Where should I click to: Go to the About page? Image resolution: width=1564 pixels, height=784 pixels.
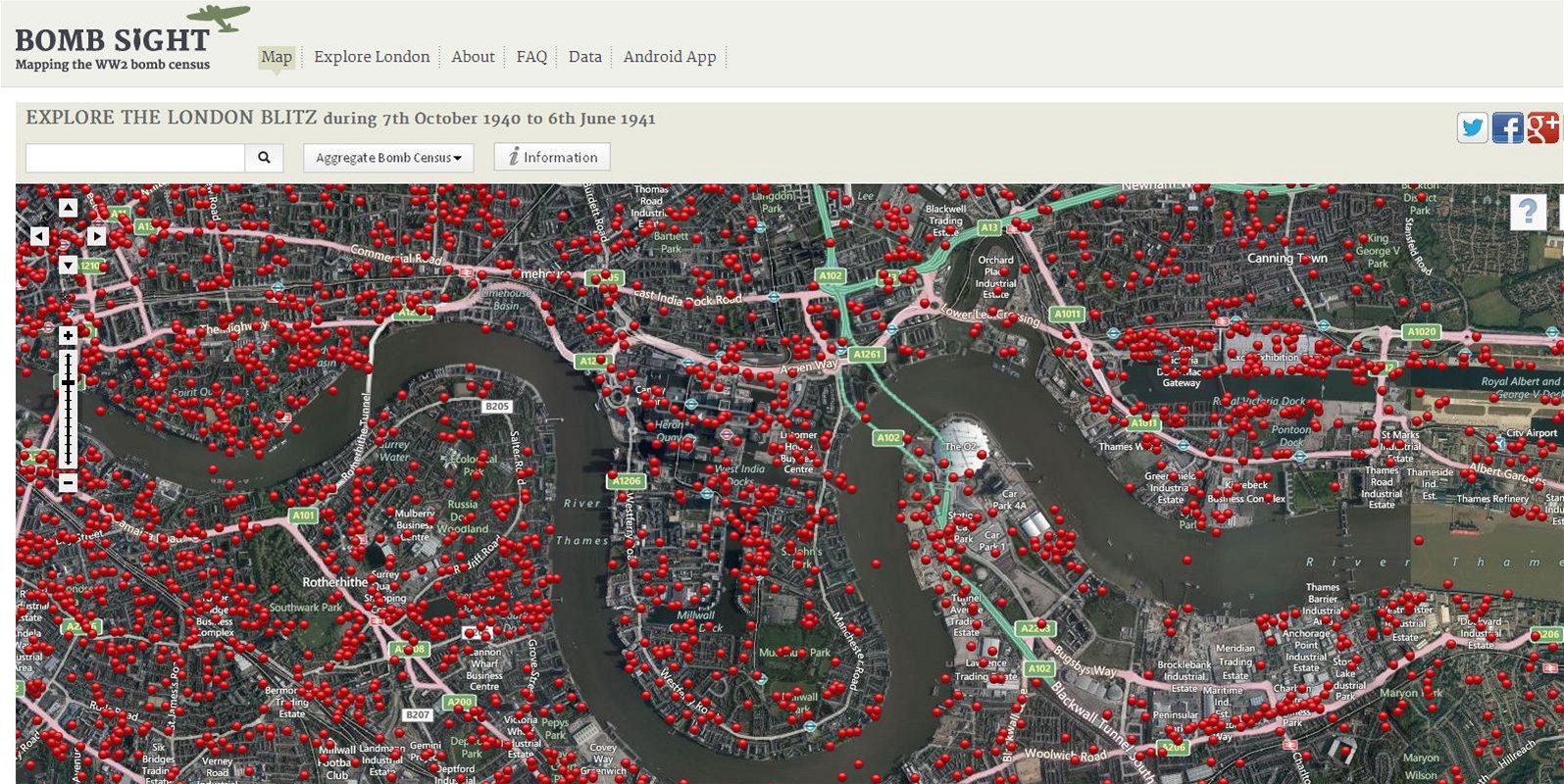pyautogui.click(x=473, y=57)
